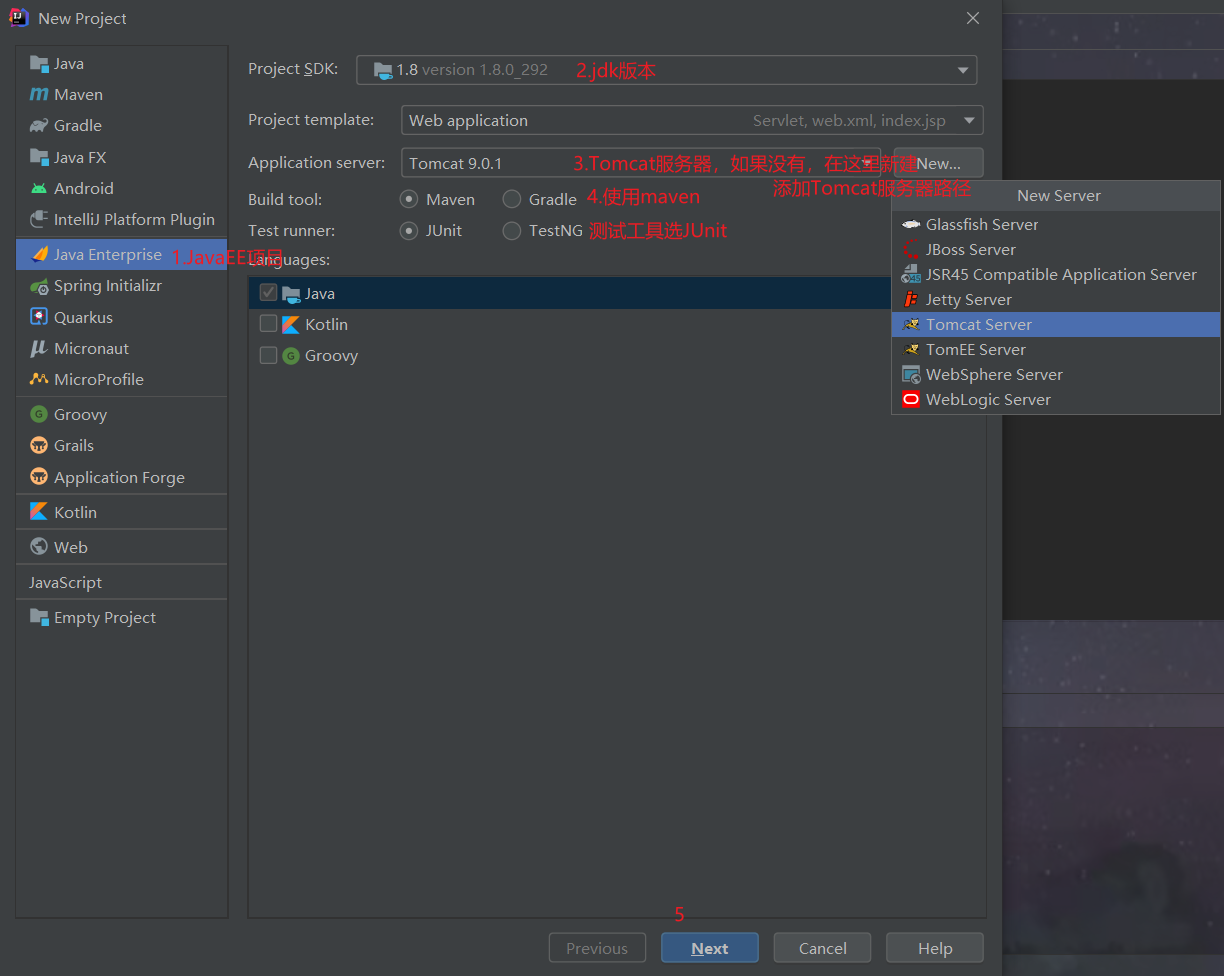Pick the Grails project generator
Screen dimensions: 1224x976
click(74, 445)
